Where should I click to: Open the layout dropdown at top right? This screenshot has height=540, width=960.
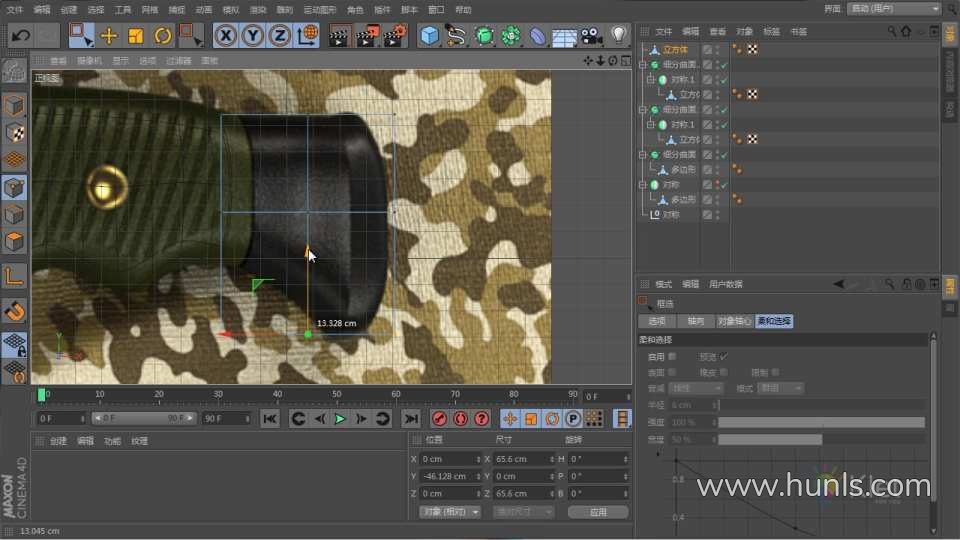coord(894,9)
